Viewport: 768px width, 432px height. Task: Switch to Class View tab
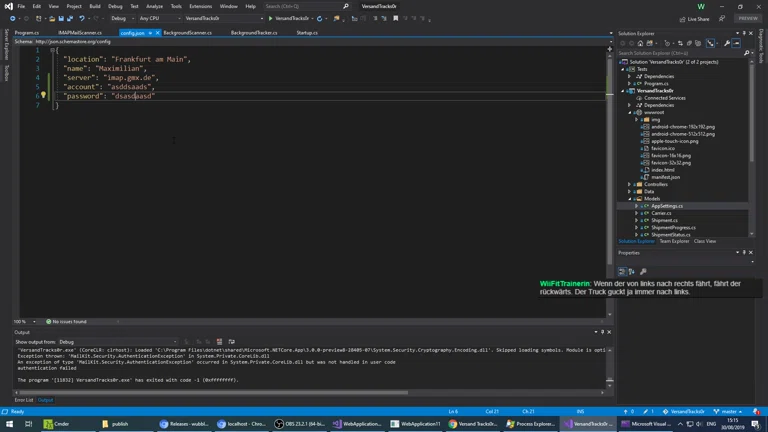(705, 241)
